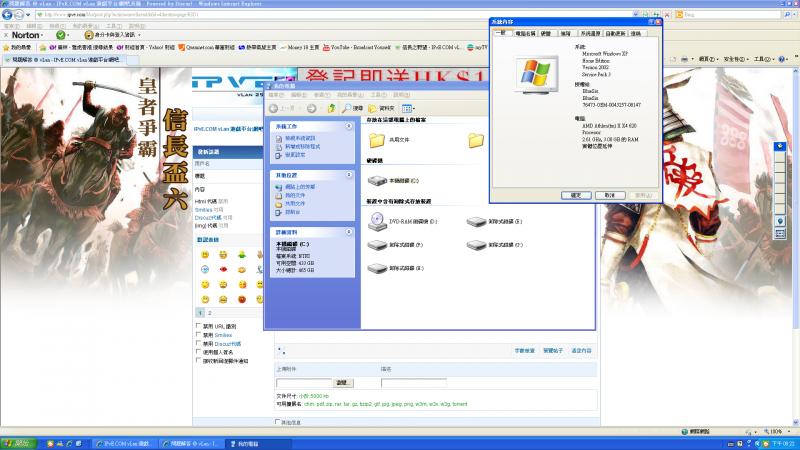This screenshot has height=450, width=800.
Task: Click the Search icon in Explorer toolbar
Action: [345, 108]
